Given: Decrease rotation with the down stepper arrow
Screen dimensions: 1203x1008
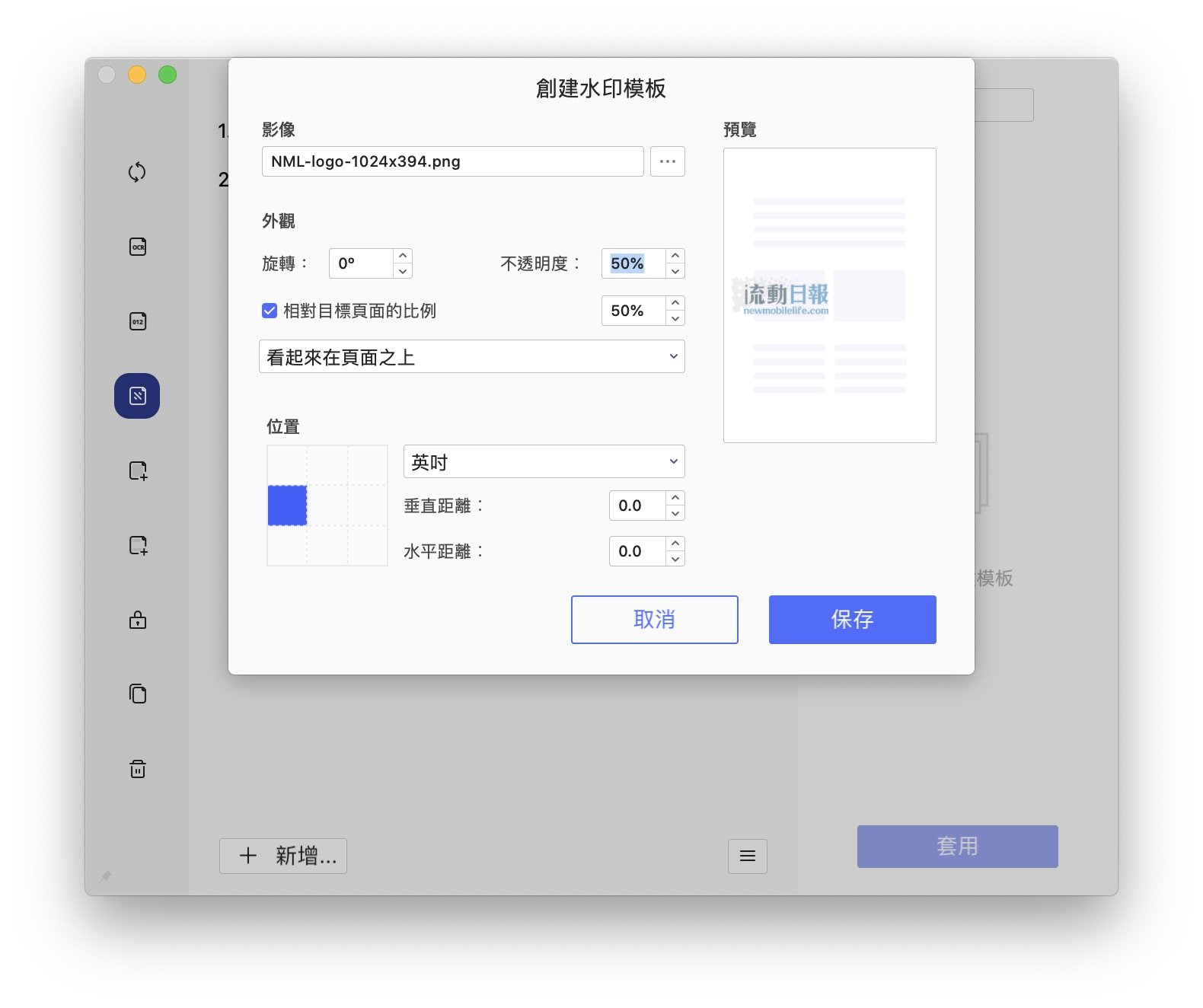Looking at the screenshot, I should coord(403,271).
